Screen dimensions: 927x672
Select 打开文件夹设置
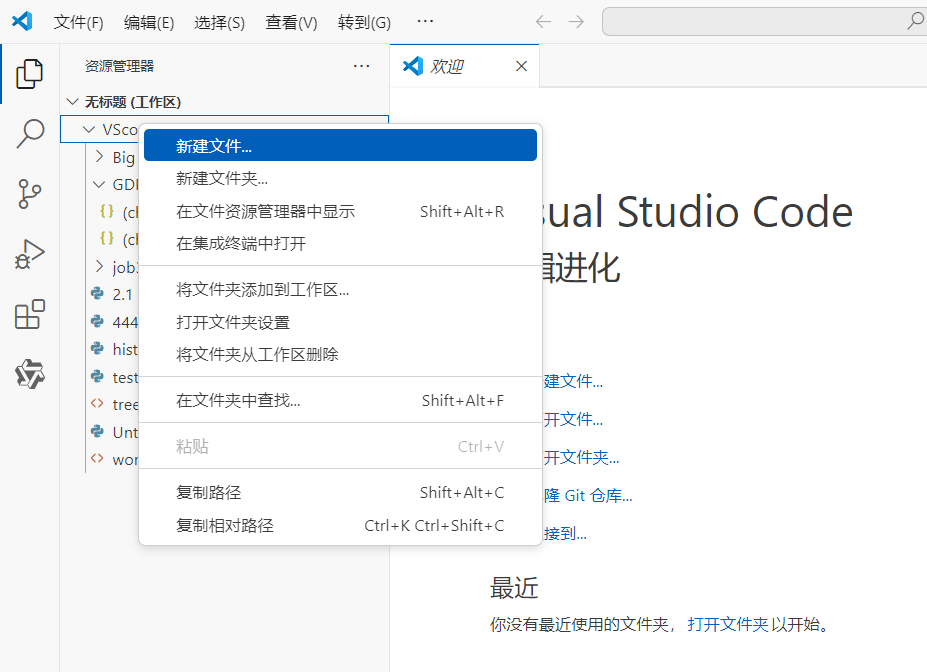(341, 322)
